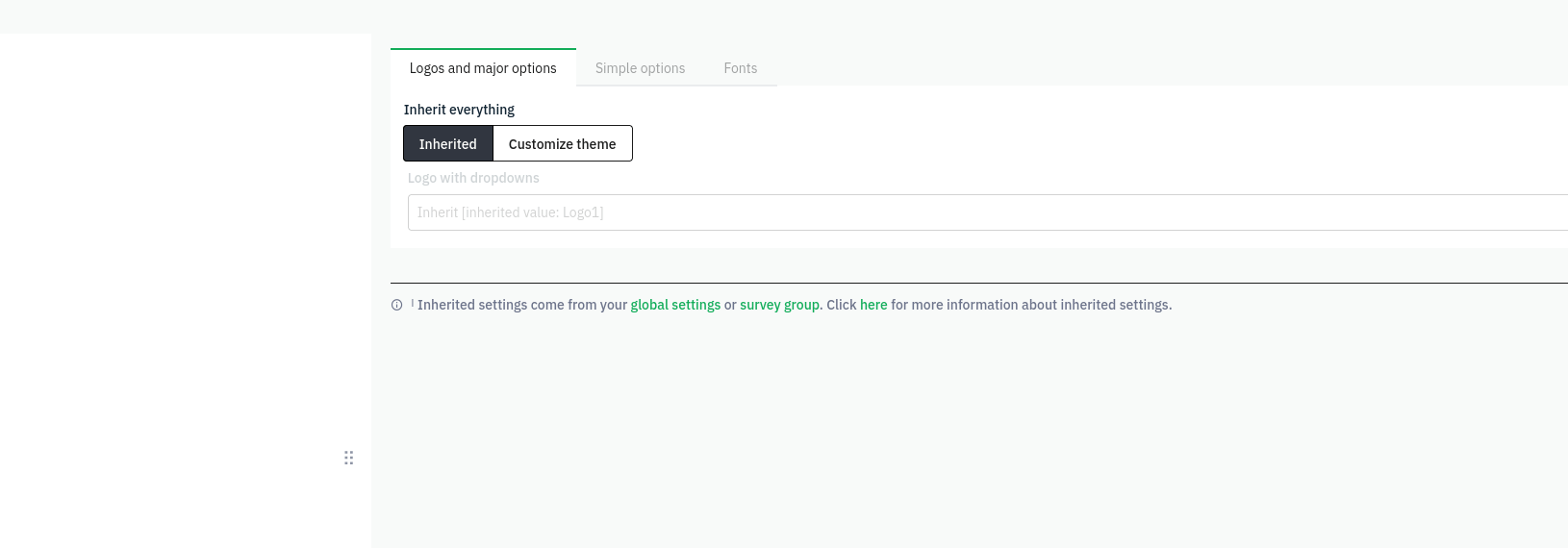Click the sidebar drag handle dots
Viewport: 1568px width, 548px height.
point(349,458)
